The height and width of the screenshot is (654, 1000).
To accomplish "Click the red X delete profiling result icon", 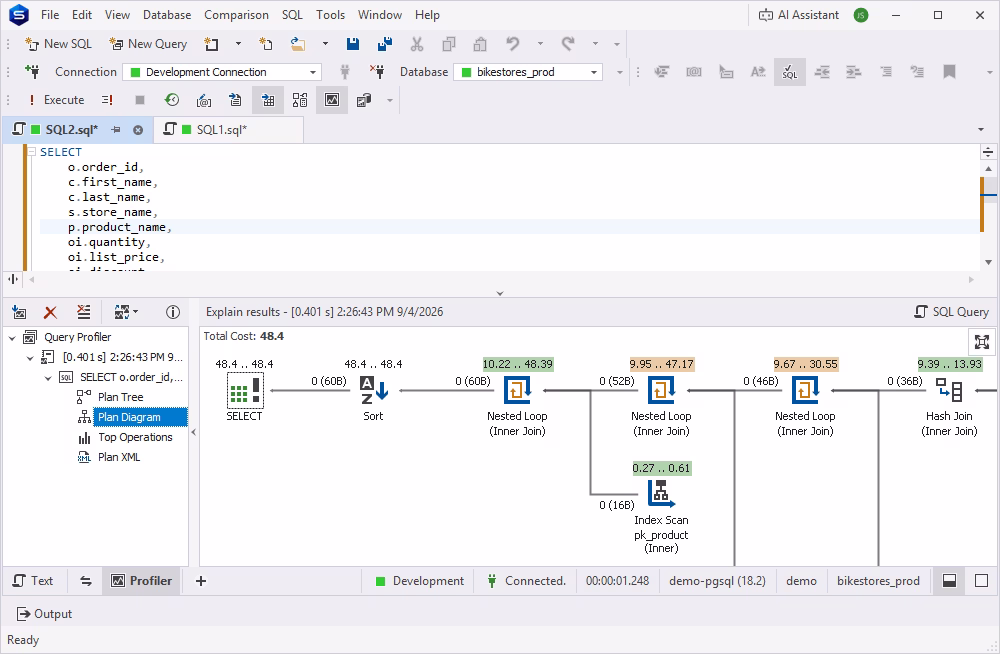I will (50, 312).
